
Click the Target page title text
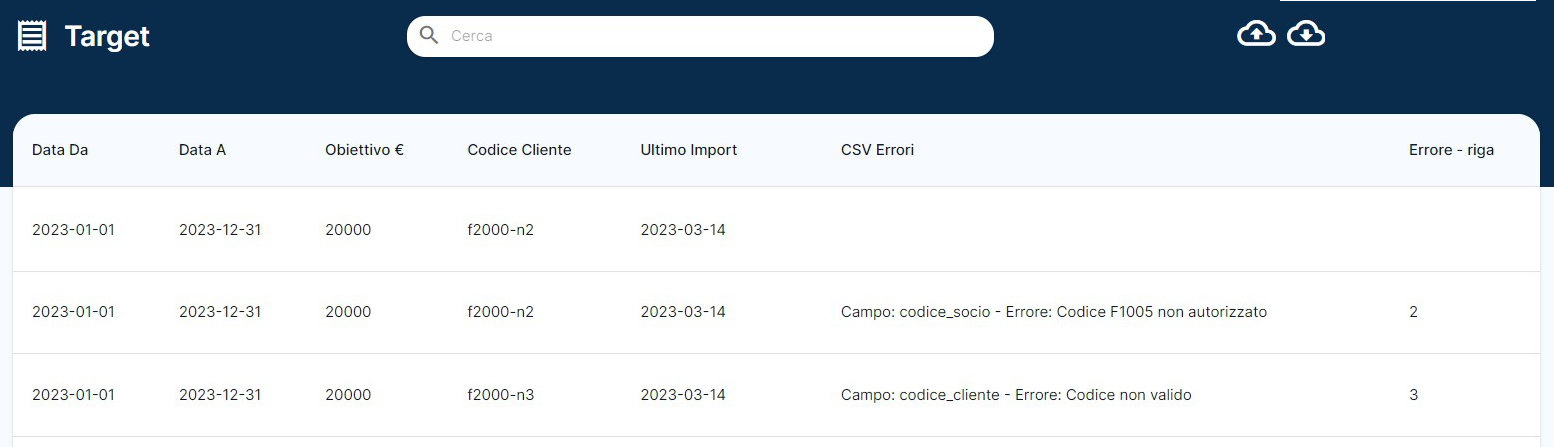(107, 37)
